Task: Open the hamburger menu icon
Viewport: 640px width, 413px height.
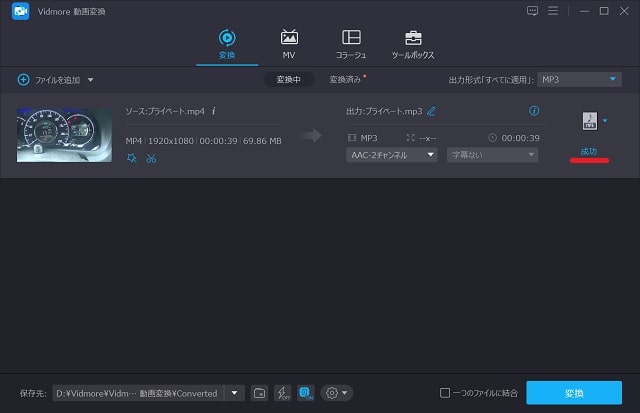Action: (x=553, y=11)
